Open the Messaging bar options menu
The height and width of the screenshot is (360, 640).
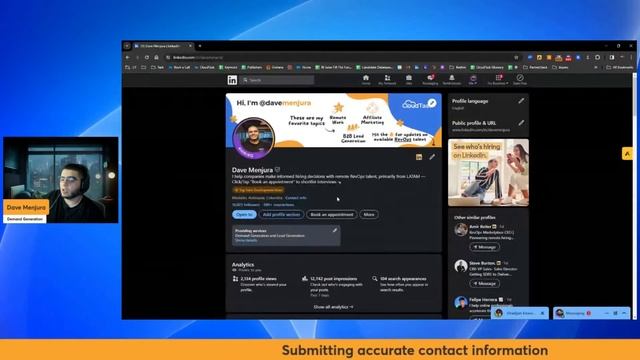click(607, 313)
